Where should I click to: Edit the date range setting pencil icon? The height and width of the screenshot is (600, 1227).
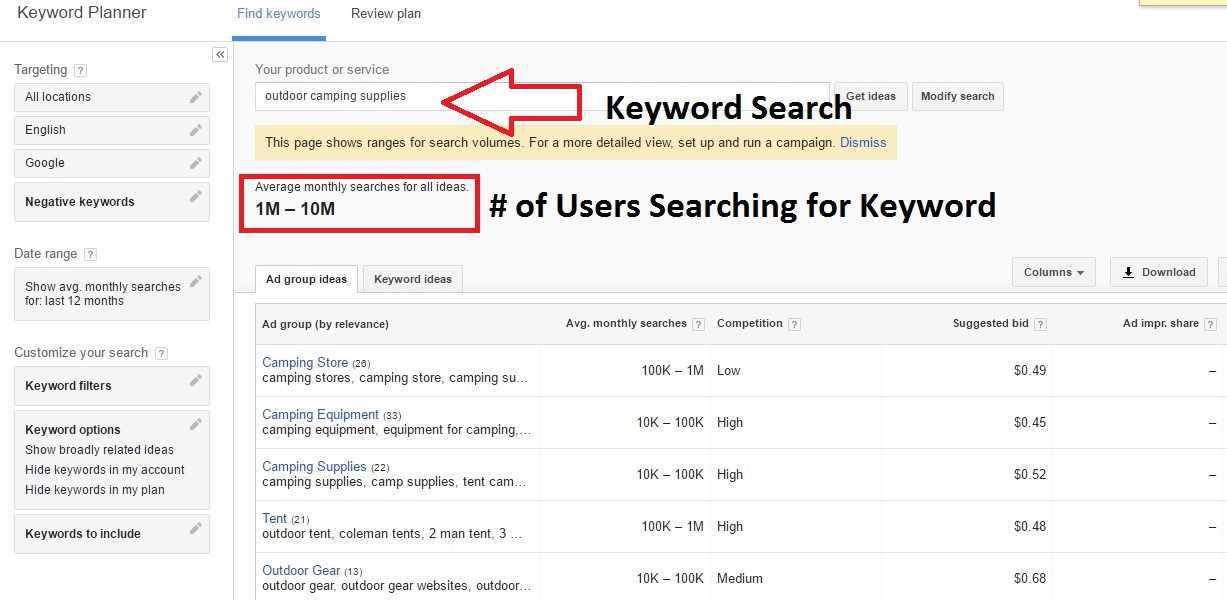coord(196,281)
